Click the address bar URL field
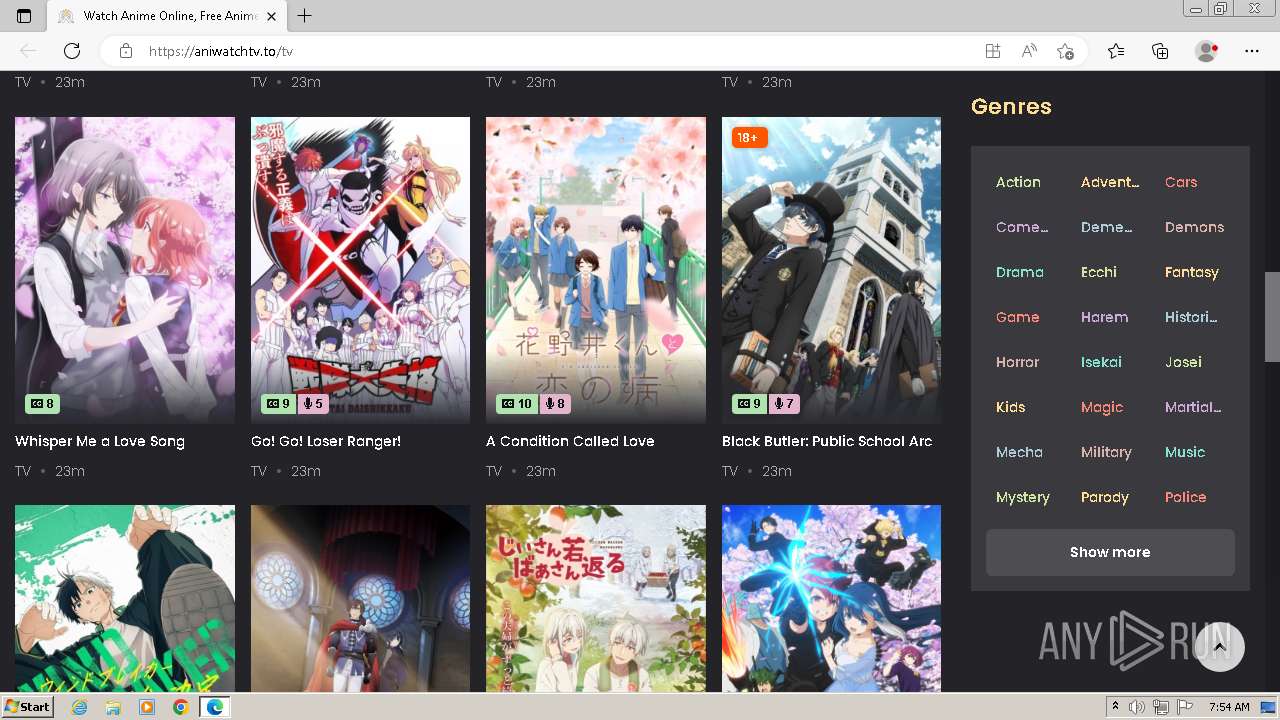Viewport: 1280px width, 720px height. click(560, 51)
